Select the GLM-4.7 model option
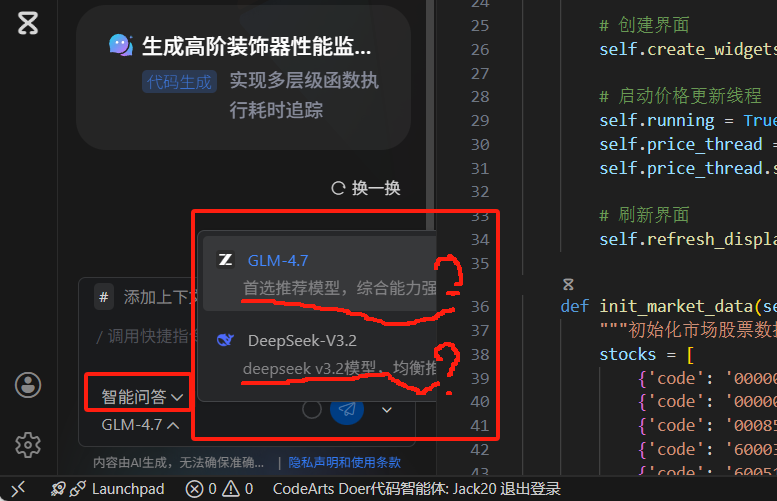Viewport: 777px width, 501px height. (320, 274)
